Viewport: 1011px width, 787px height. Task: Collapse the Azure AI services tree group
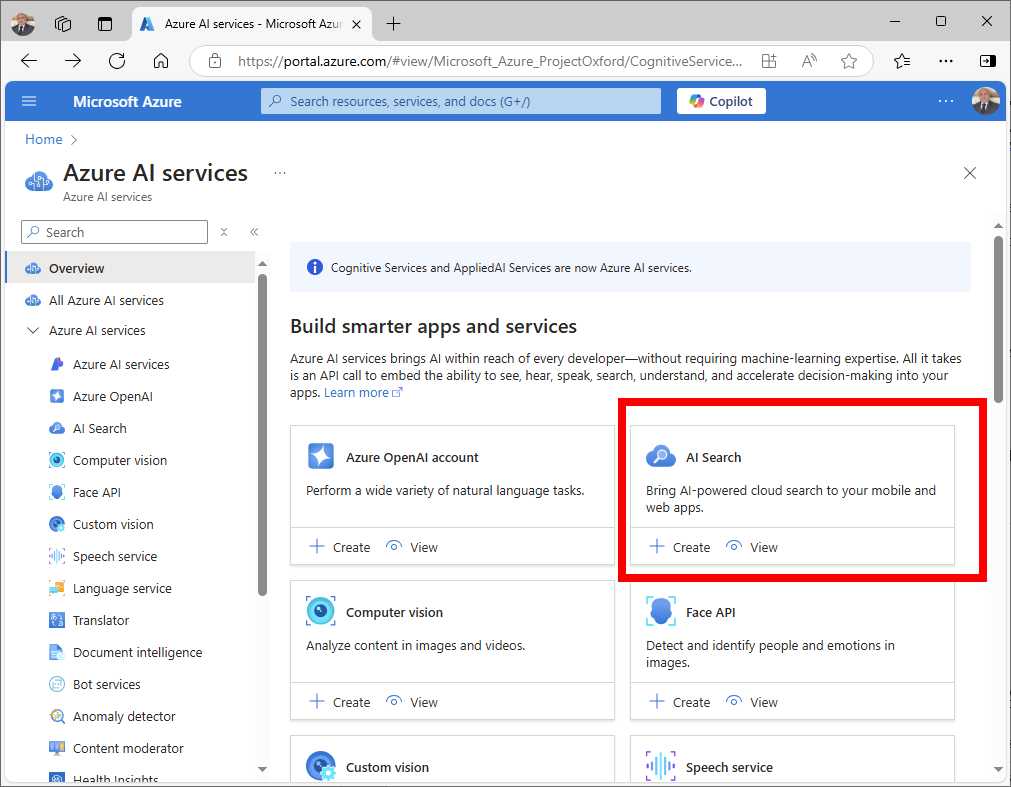[32, 331]
